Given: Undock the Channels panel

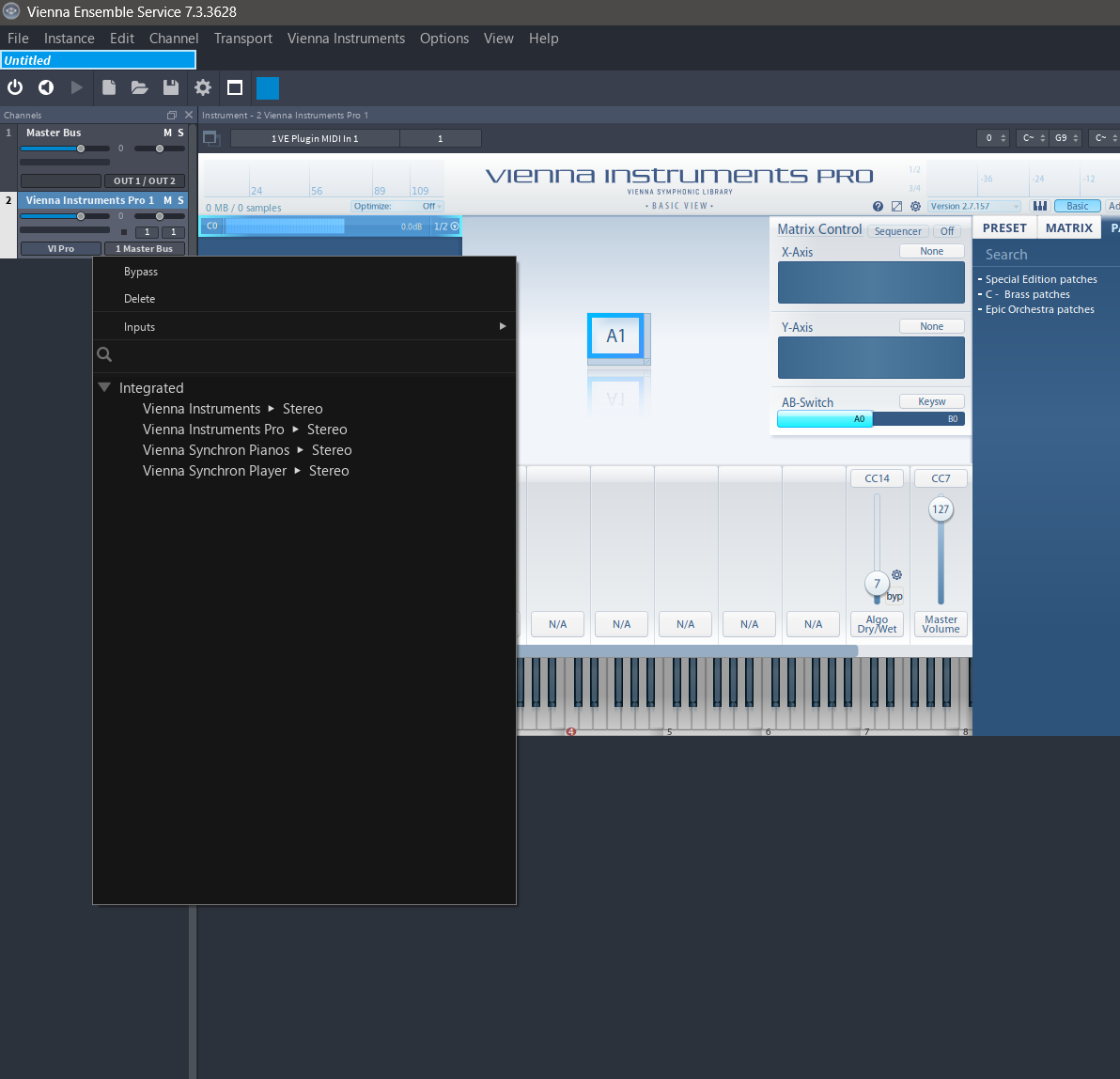Looking at the screenshot, I should (171, 115).
